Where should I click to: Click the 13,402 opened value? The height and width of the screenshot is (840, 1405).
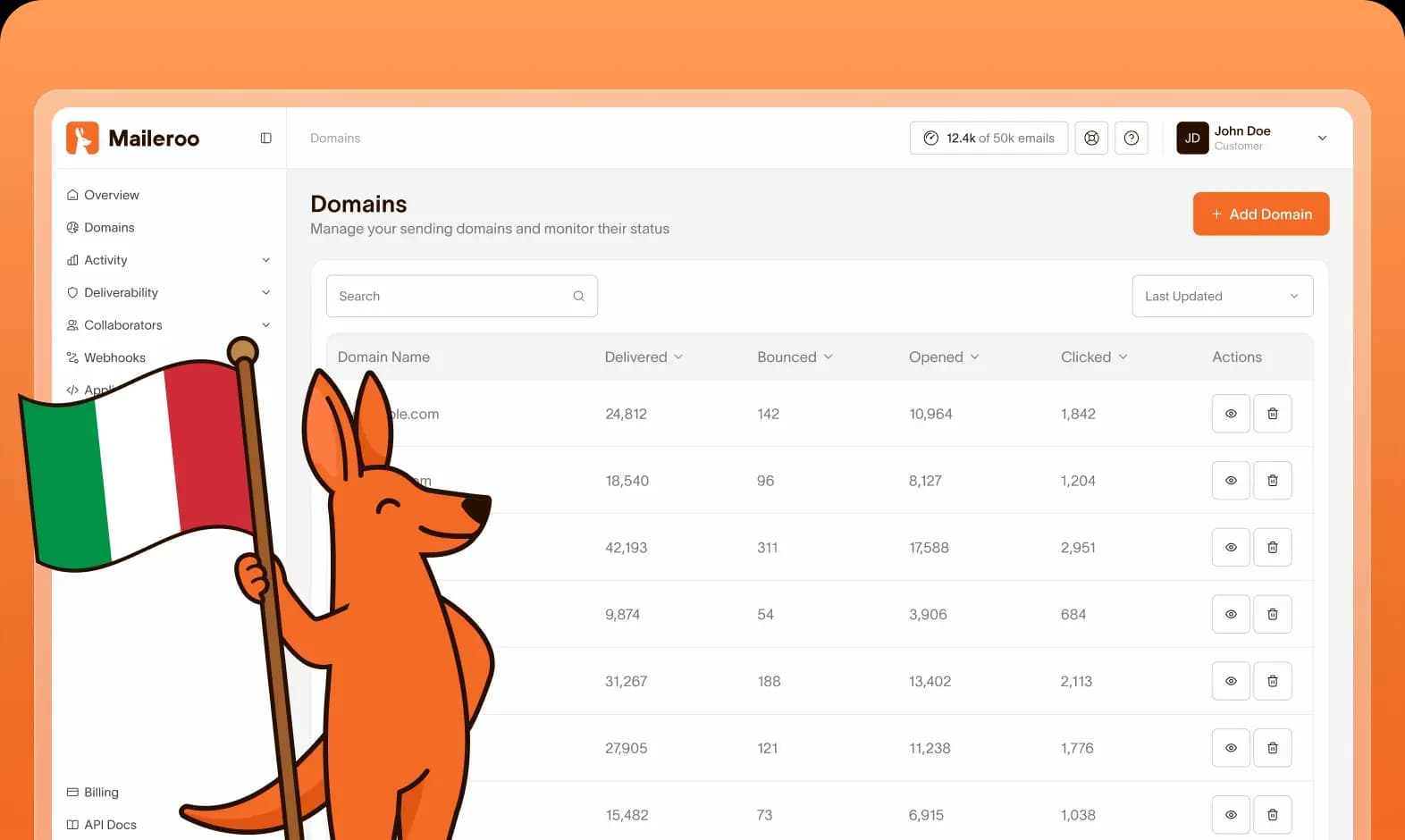coord(930,682)
